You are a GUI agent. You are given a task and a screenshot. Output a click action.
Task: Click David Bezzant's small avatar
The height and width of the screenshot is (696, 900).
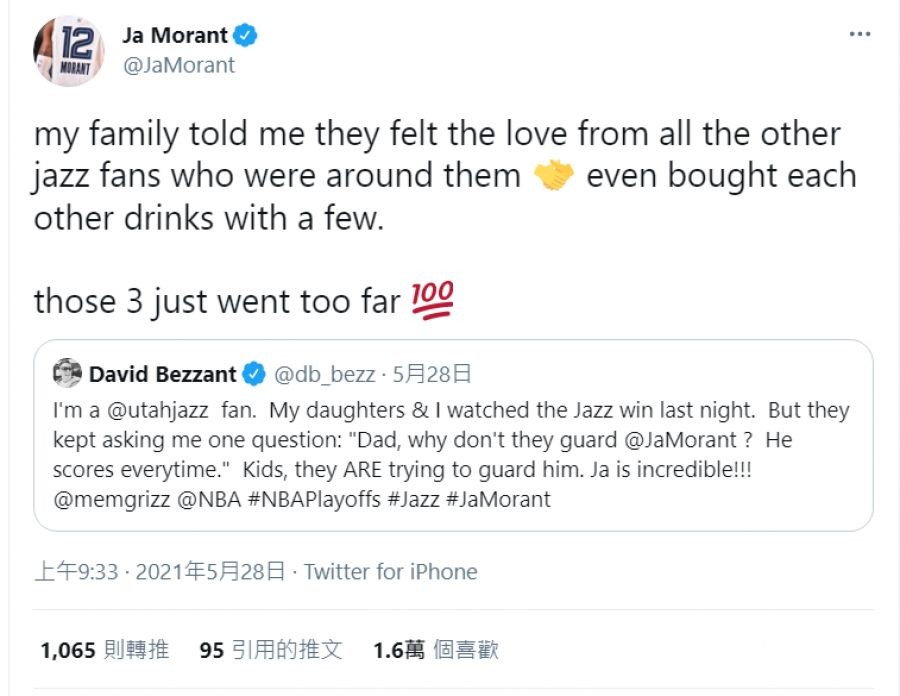pyautogui.click(x=67, y=374)
